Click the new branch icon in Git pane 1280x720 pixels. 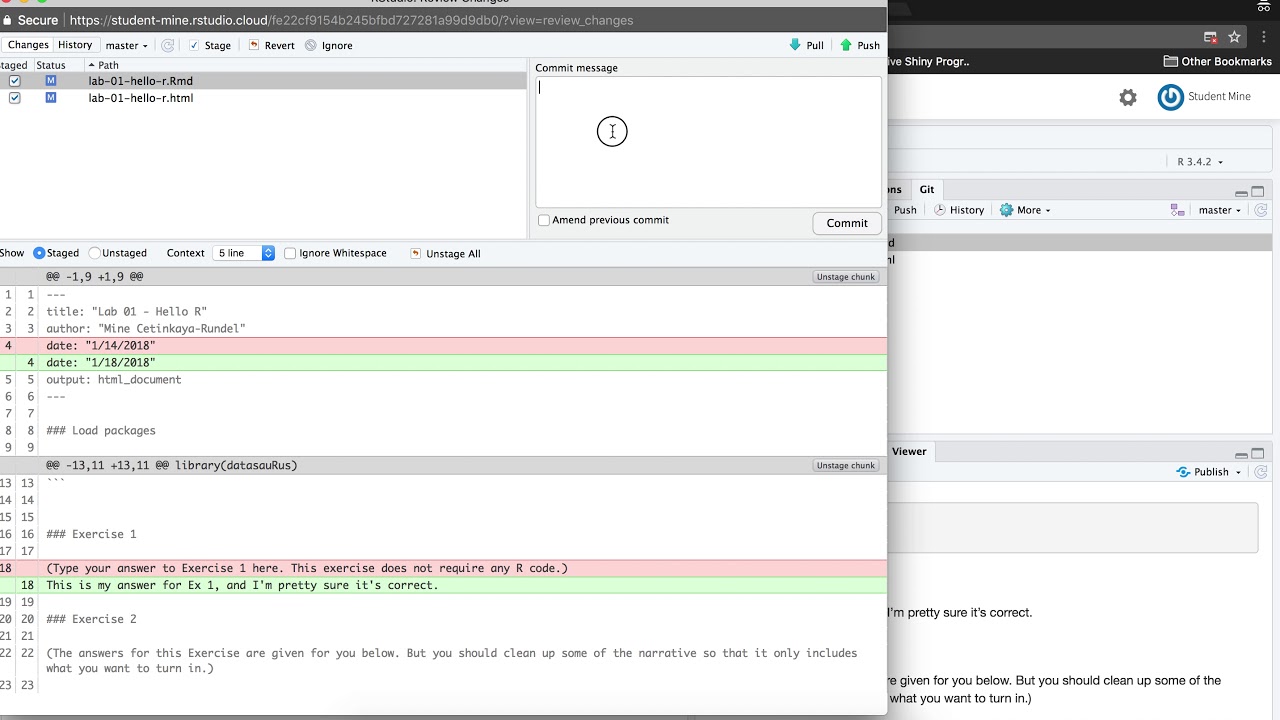tap(1177, 210)
